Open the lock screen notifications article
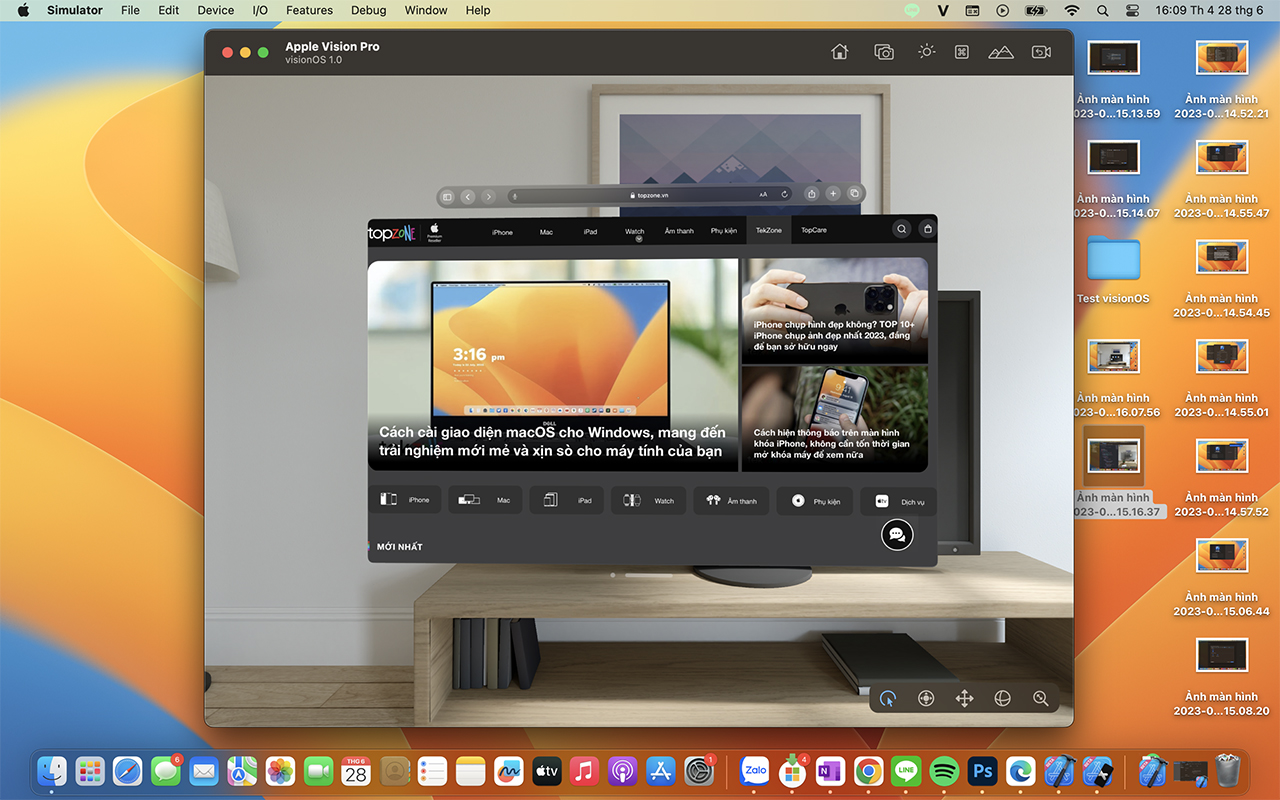Viewport: 1280px width, 800px height. (x=832, y=444)
